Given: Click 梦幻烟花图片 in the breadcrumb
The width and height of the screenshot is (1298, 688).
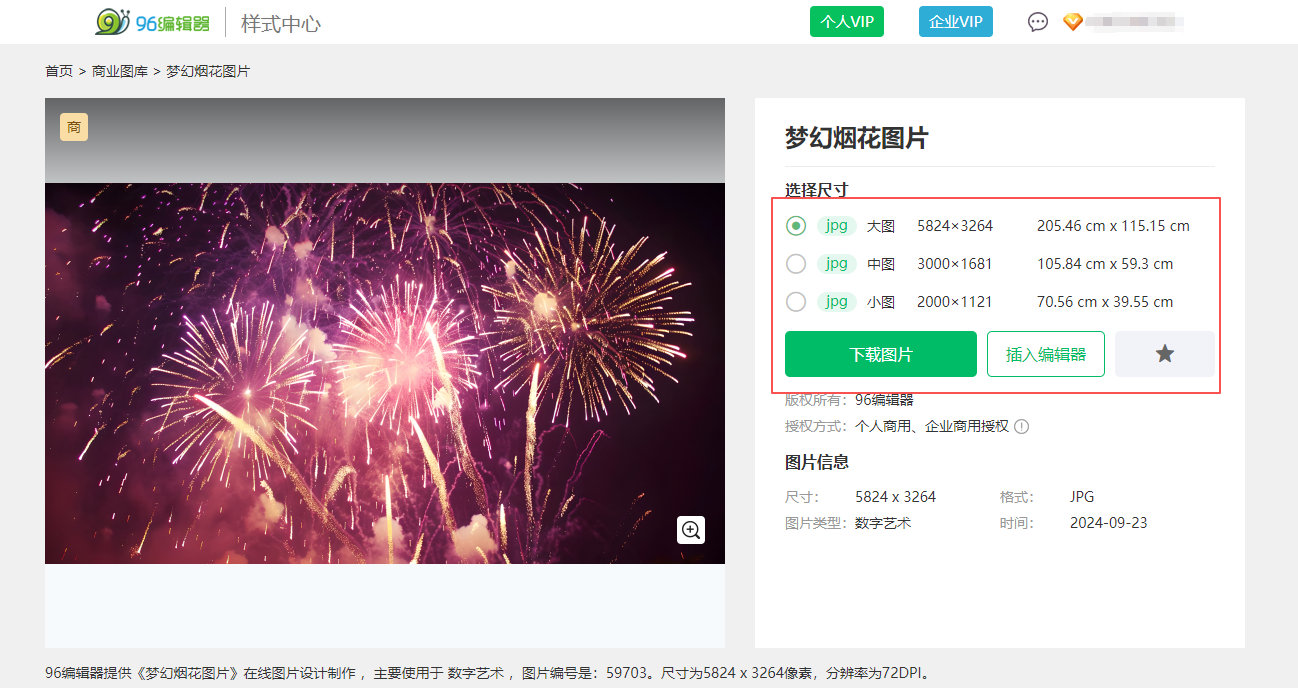Looking at the screenshot, I should click(x=208, y=72).
